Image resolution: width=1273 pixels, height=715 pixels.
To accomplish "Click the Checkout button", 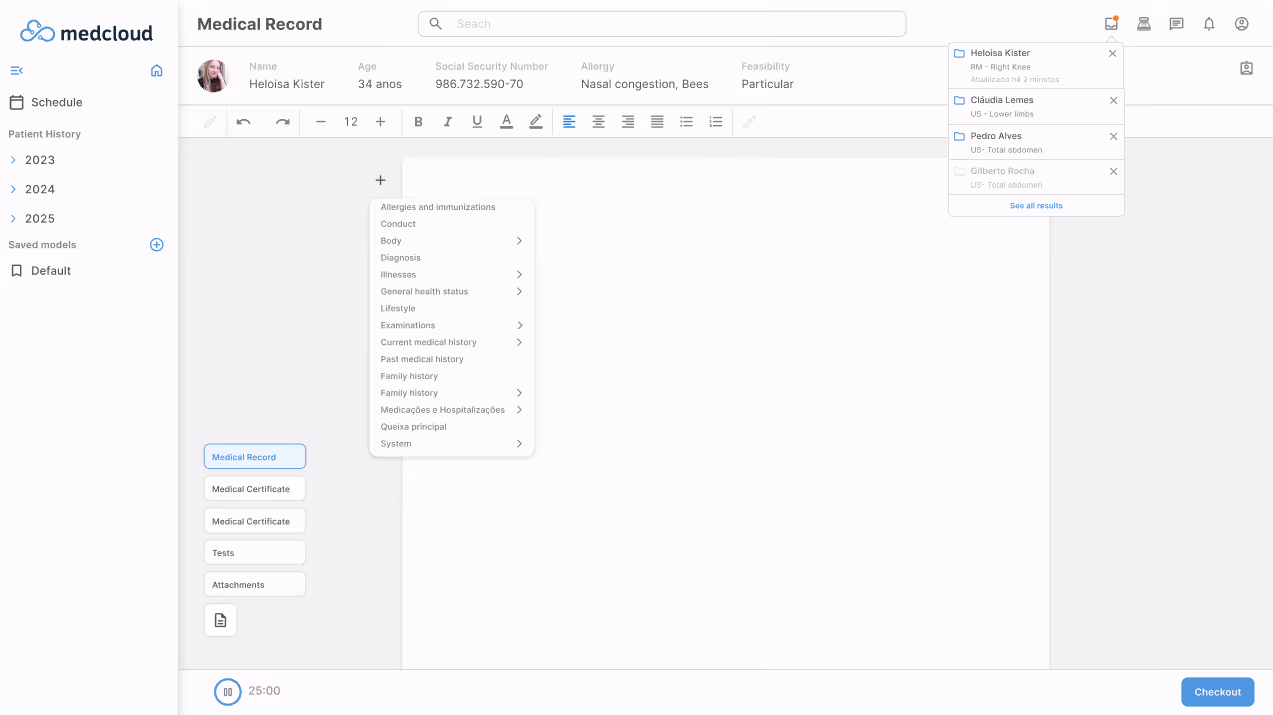I will (x=1217, y=691).
